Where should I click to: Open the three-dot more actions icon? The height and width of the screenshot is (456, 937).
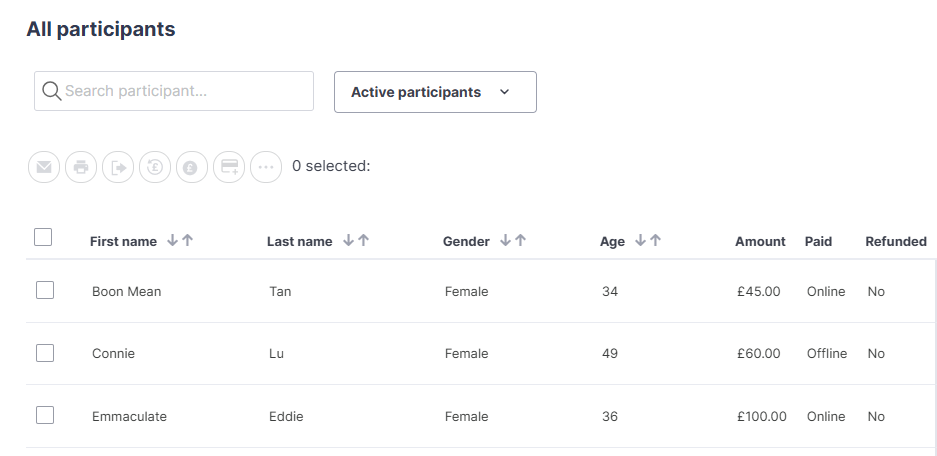point(265,167)
